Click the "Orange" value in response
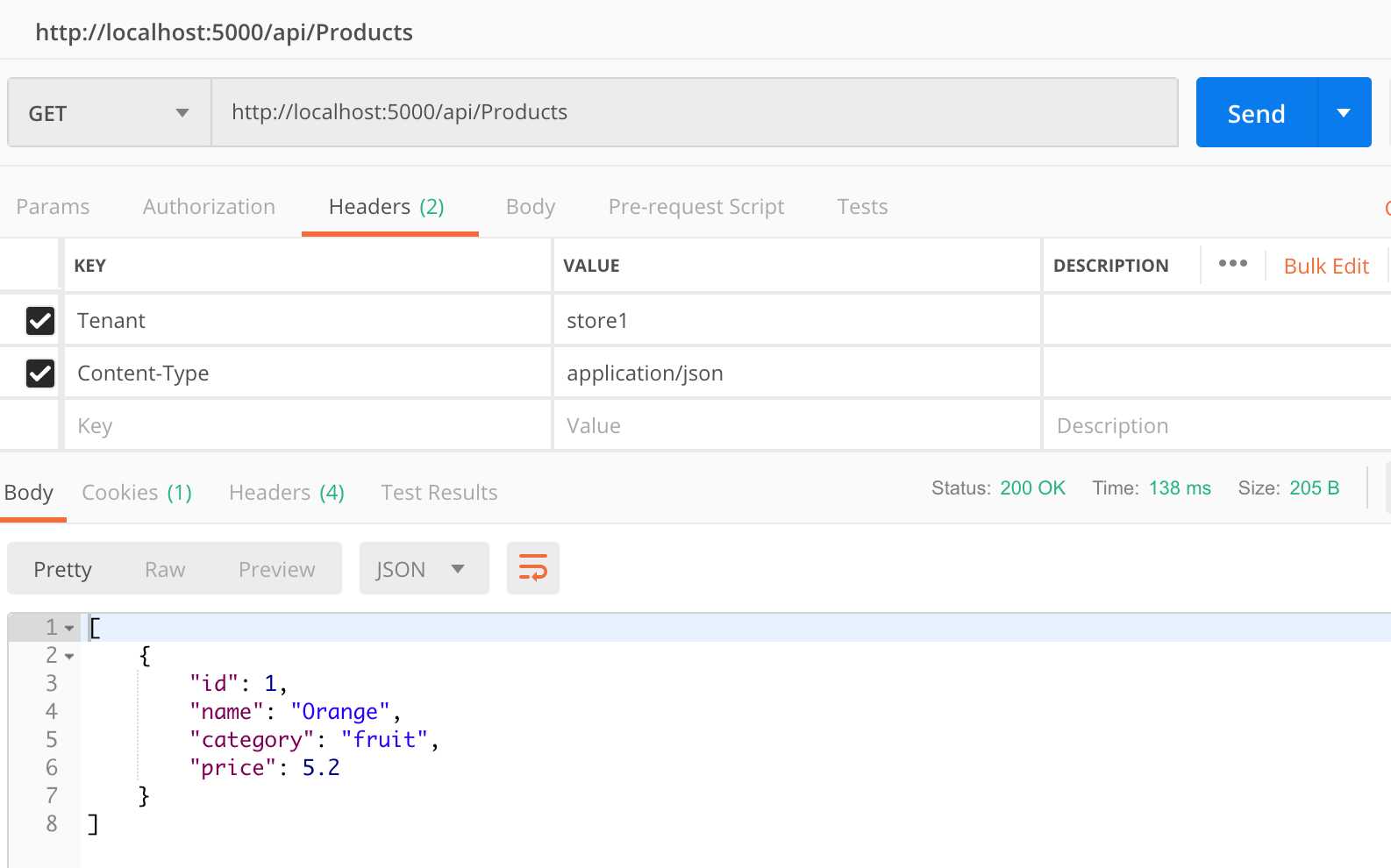1391x868 pixels. [340, 712]
